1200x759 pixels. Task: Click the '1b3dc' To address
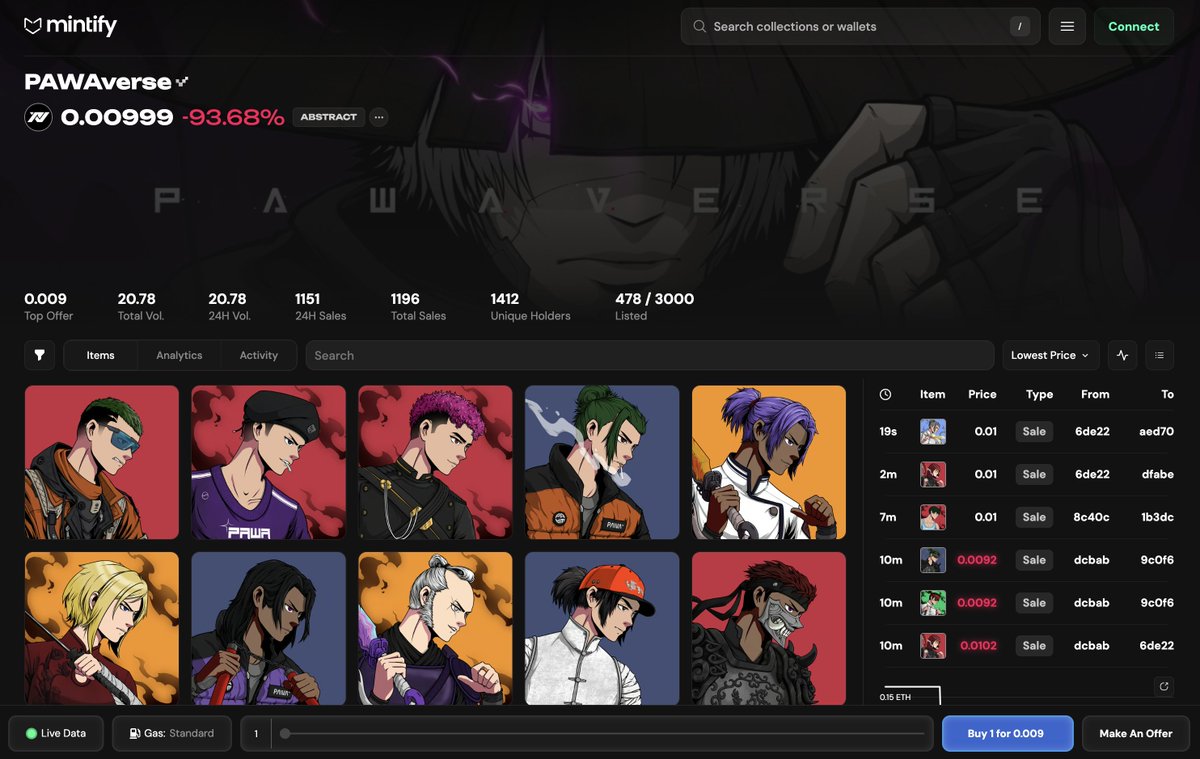[x=1157, y=517]
